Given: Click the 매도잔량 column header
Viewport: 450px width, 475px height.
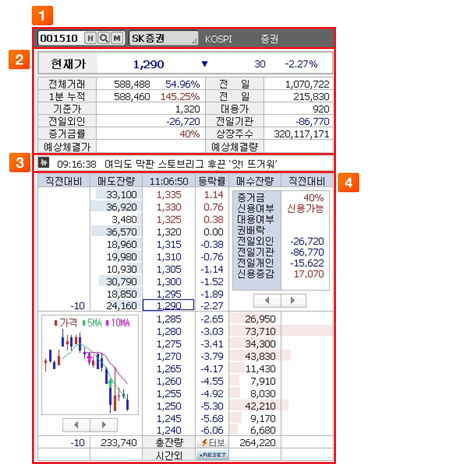Looking at the screenshot, I should (x=116, y=181).
